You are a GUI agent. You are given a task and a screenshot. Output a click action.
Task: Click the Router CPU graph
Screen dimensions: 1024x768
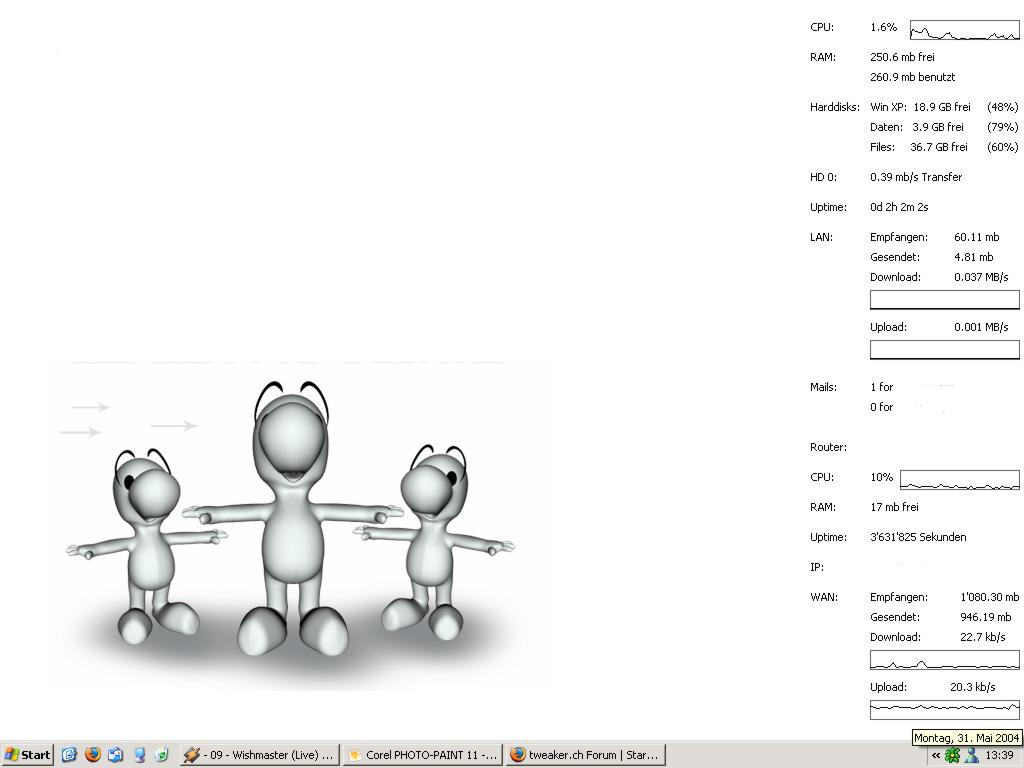click(x=959, y=480)
